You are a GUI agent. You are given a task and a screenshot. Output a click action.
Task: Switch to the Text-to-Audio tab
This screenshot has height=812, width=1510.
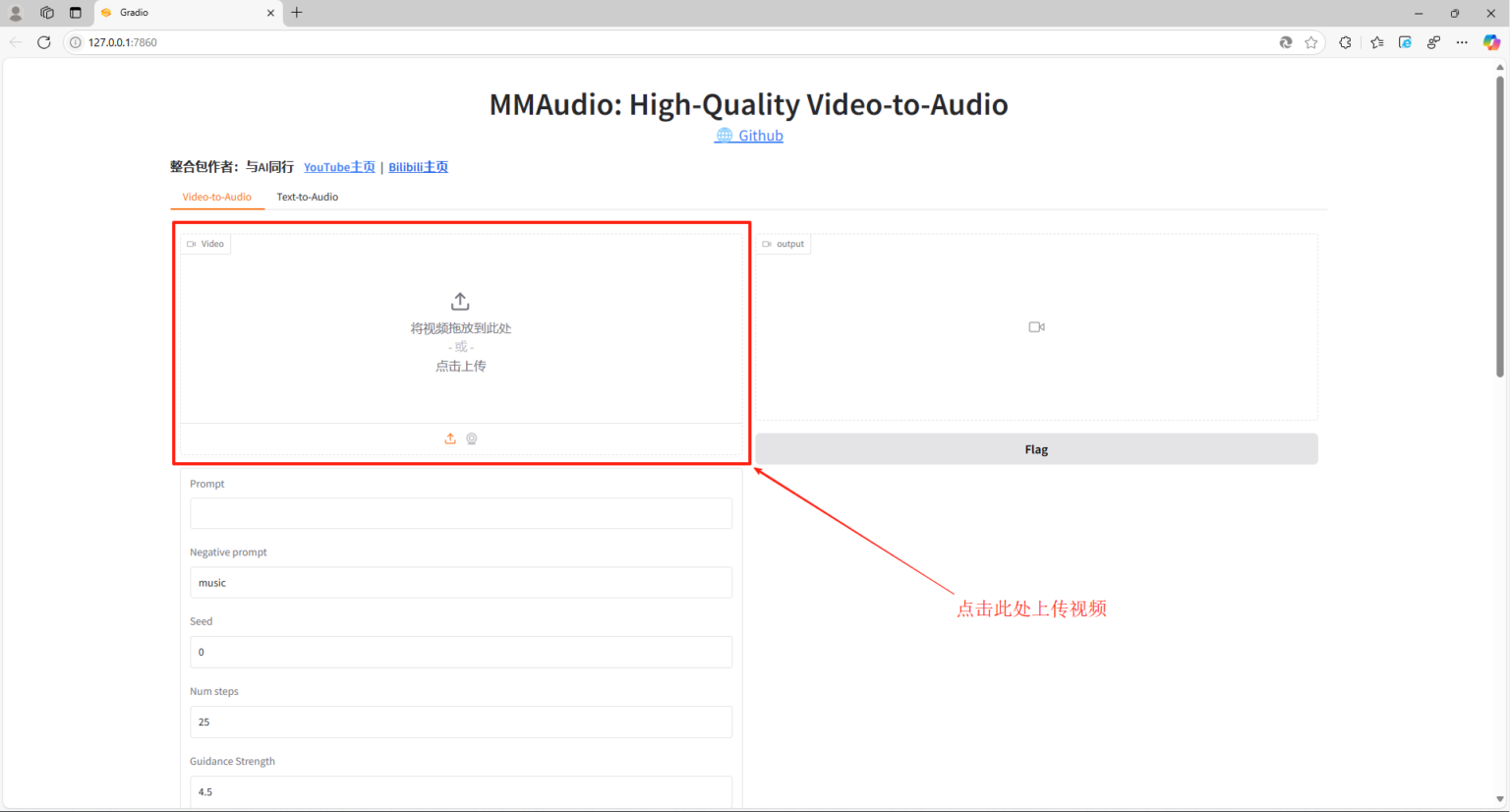[307, 197]
